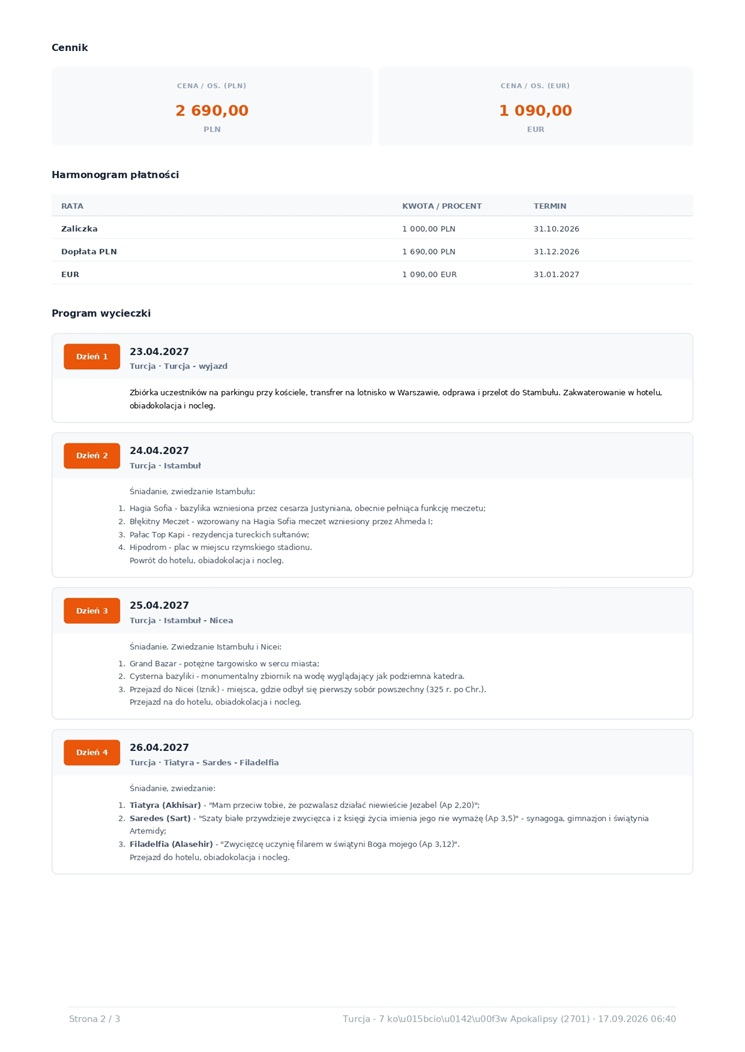Click the Filadelfia (Alasehir) list entry
The width and height of the screenshot is (745, 1052).
coord(295,844)
